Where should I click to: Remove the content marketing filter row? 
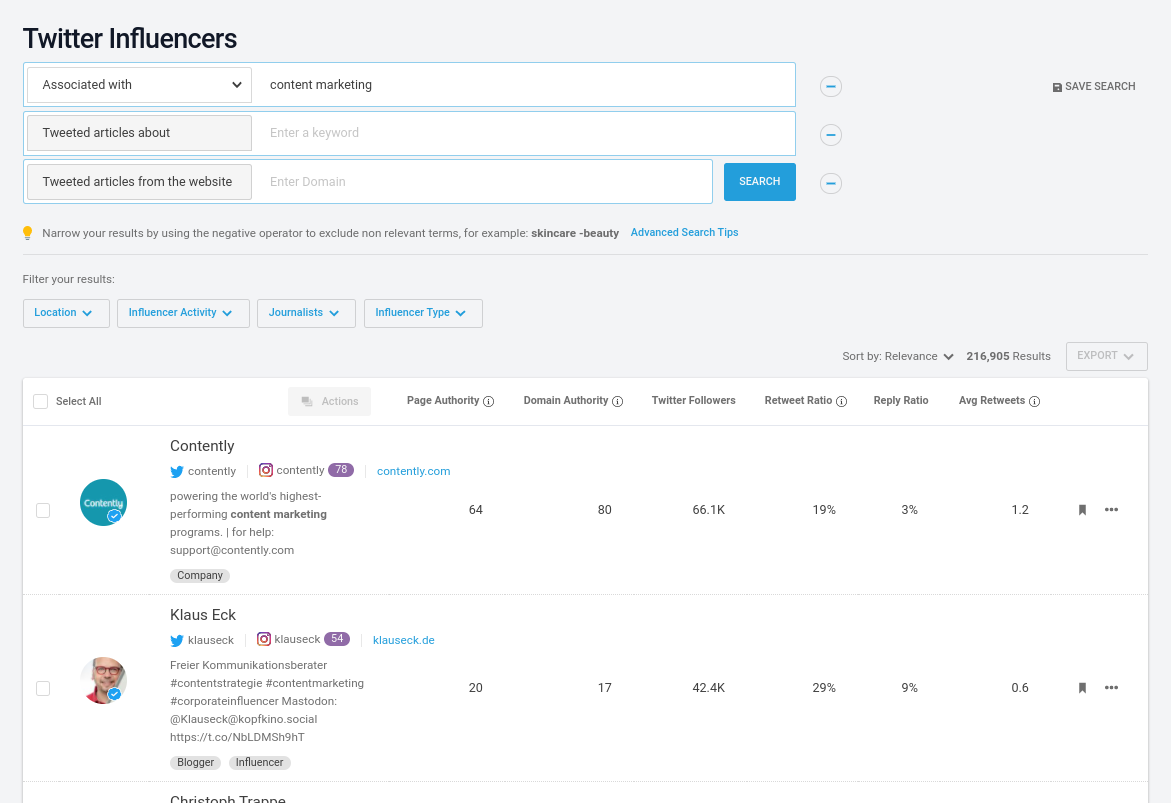click(830, 86)
